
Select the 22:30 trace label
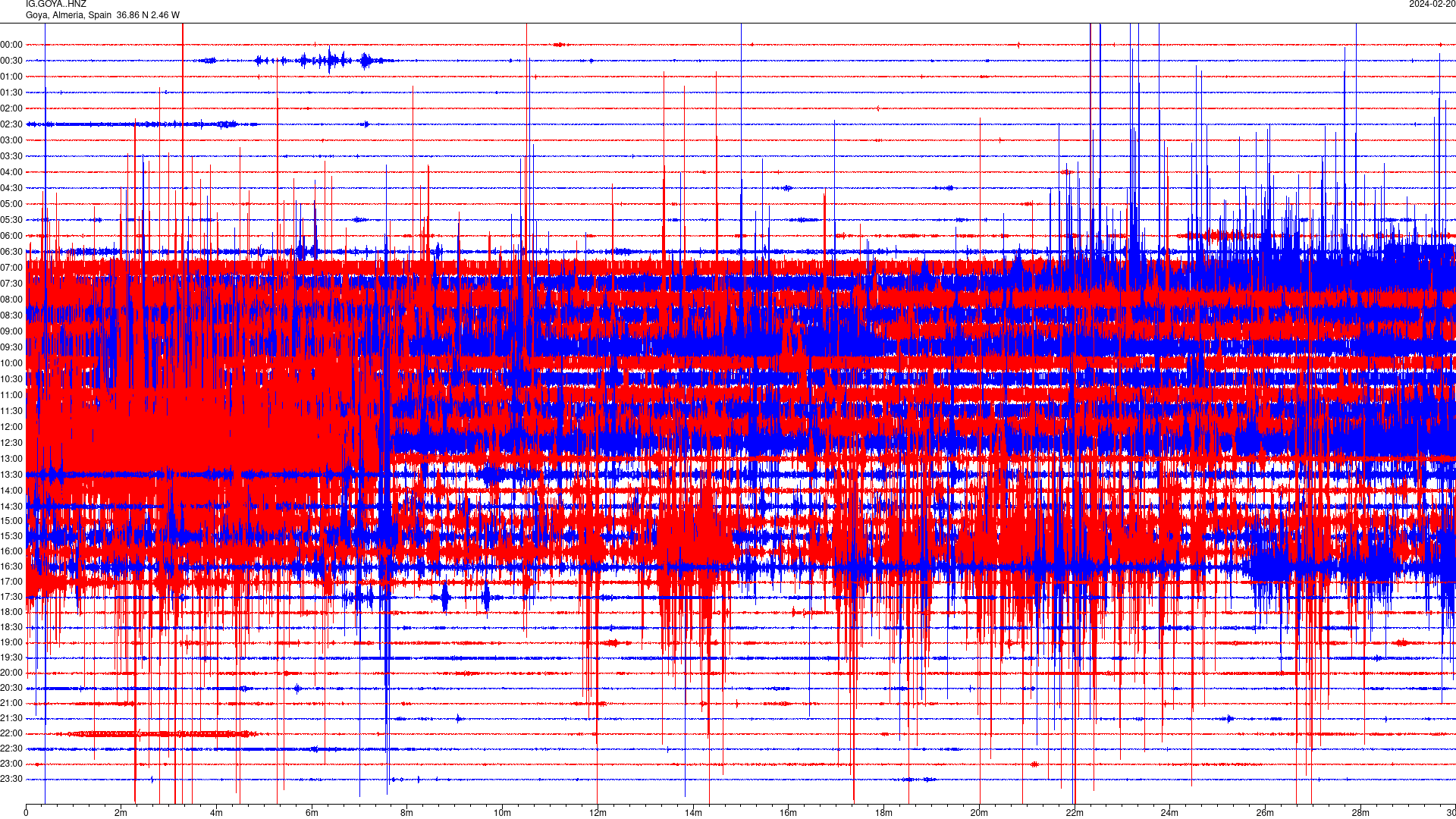[x=11, y=748]
